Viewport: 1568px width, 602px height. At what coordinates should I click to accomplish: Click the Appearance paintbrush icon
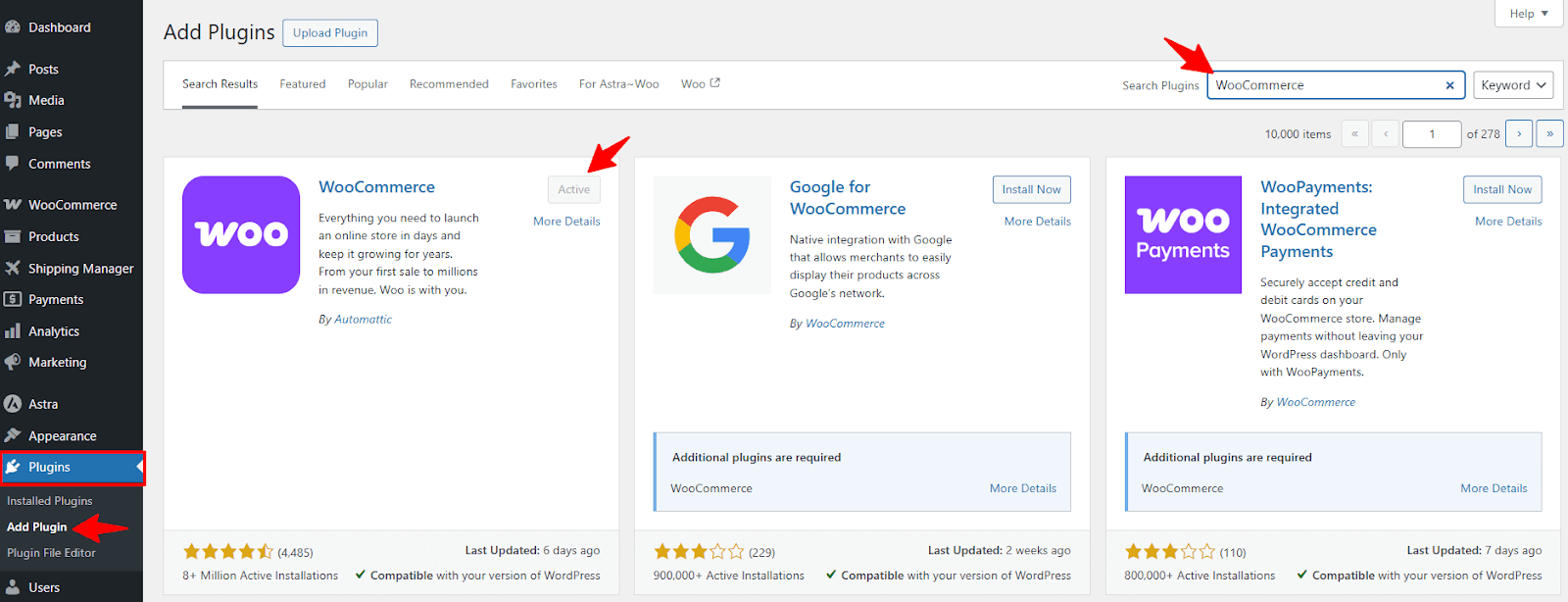pos(13,435)
